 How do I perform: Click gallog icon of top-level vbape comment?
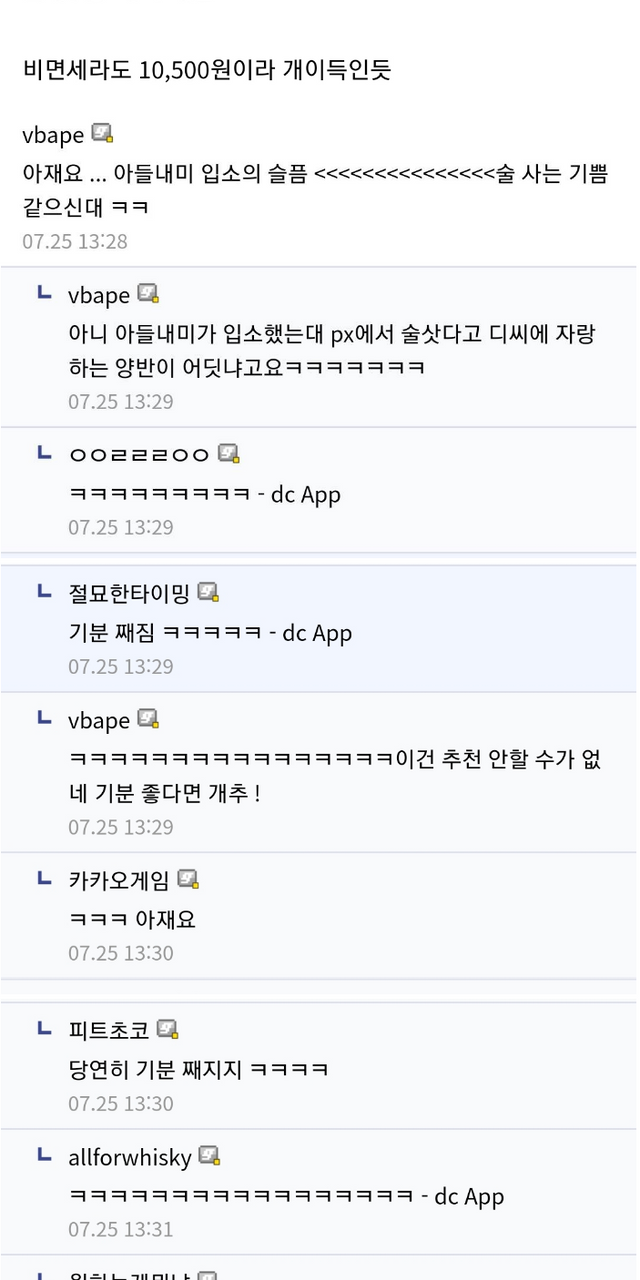[102, 134]
